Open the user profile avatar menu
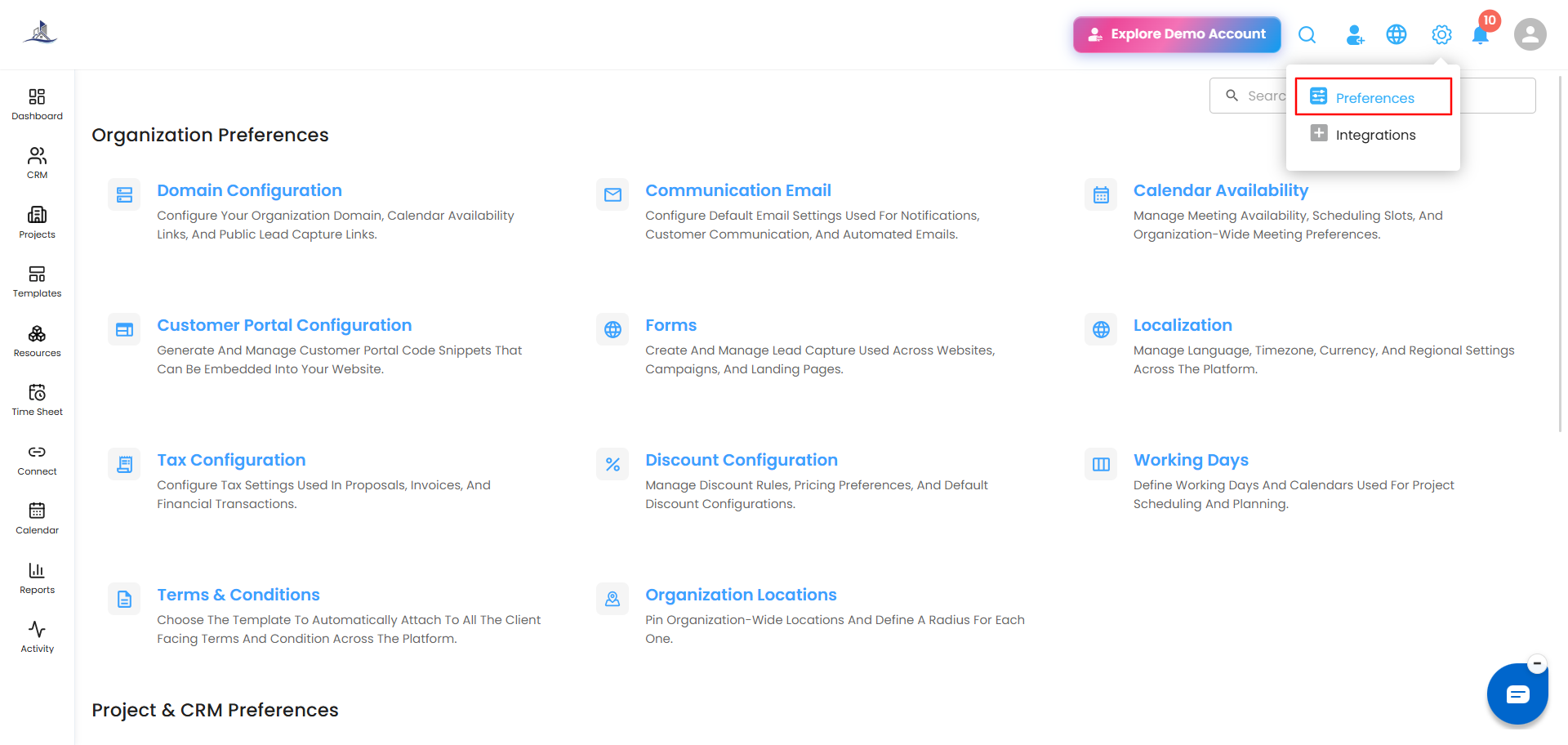This screenshot has width=1568, height=745. (1530, 34)
